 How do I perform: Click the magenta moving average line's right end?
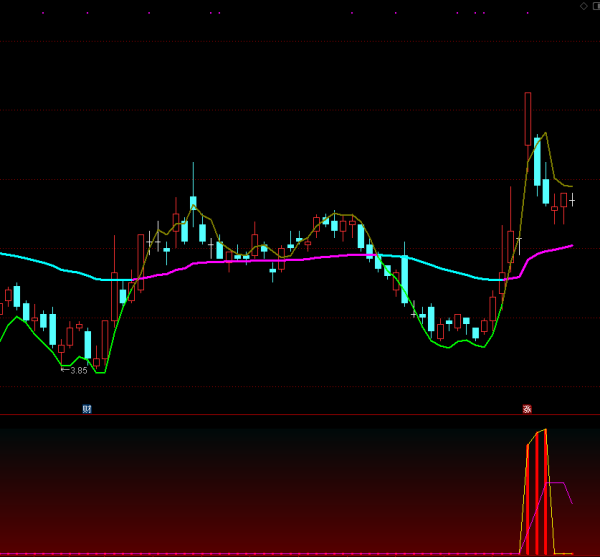pos(570,245)
